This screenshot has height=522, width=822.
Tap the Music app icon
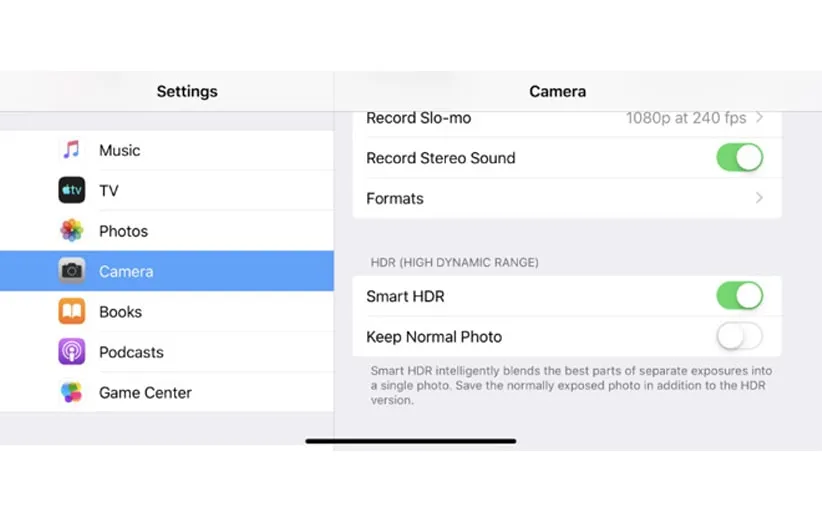[71, 150]
